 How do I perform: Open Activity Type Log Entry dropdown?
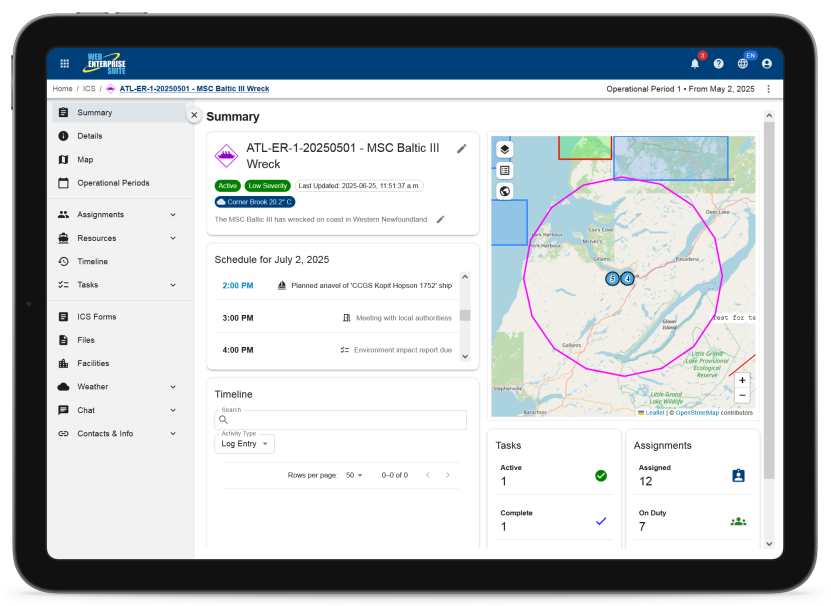pos(244,444)
